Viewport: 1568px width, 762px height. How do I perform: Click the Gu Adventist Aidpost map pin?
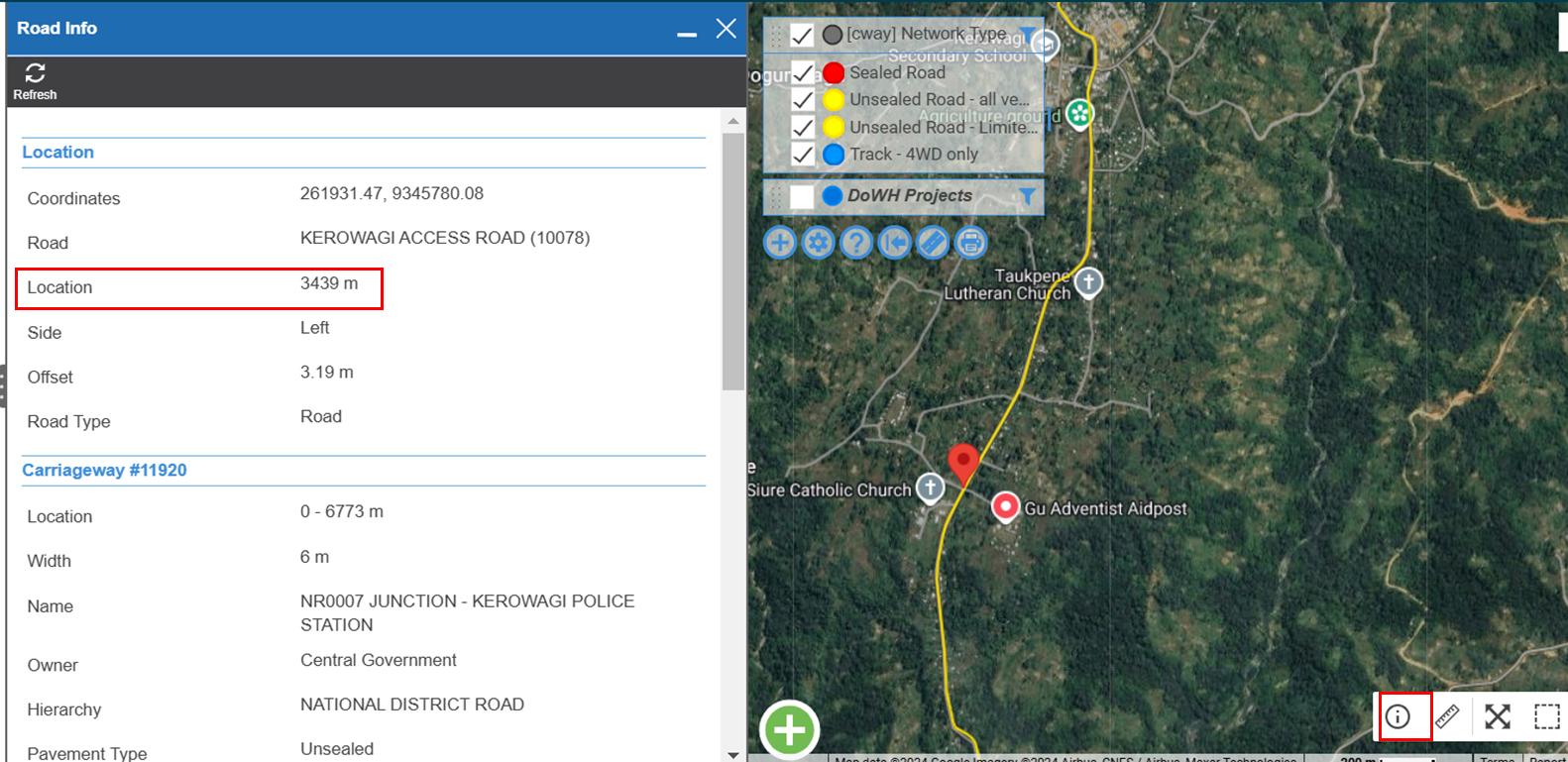click(1005, 507)
